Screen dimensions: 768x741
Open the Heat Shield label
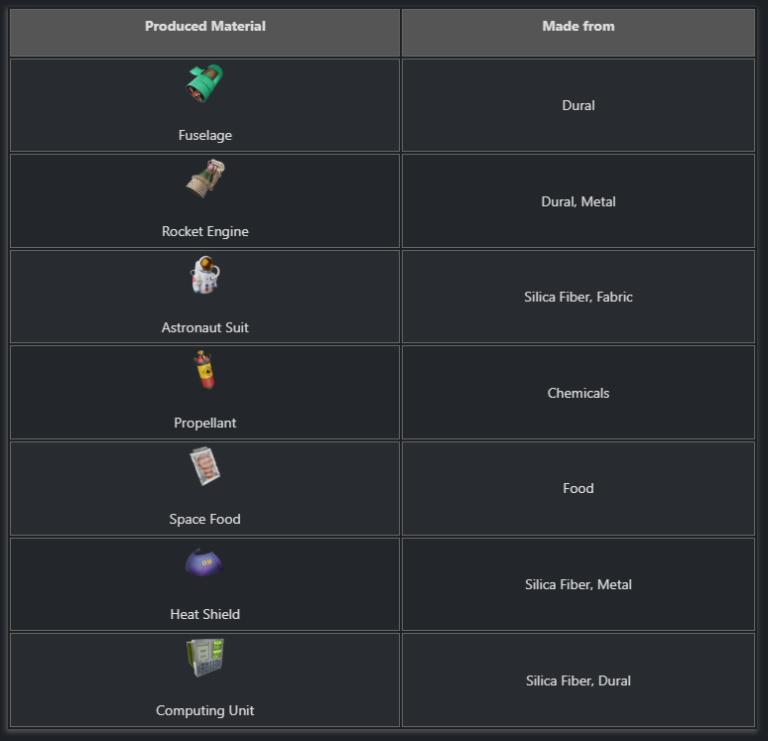click(205, 614)
